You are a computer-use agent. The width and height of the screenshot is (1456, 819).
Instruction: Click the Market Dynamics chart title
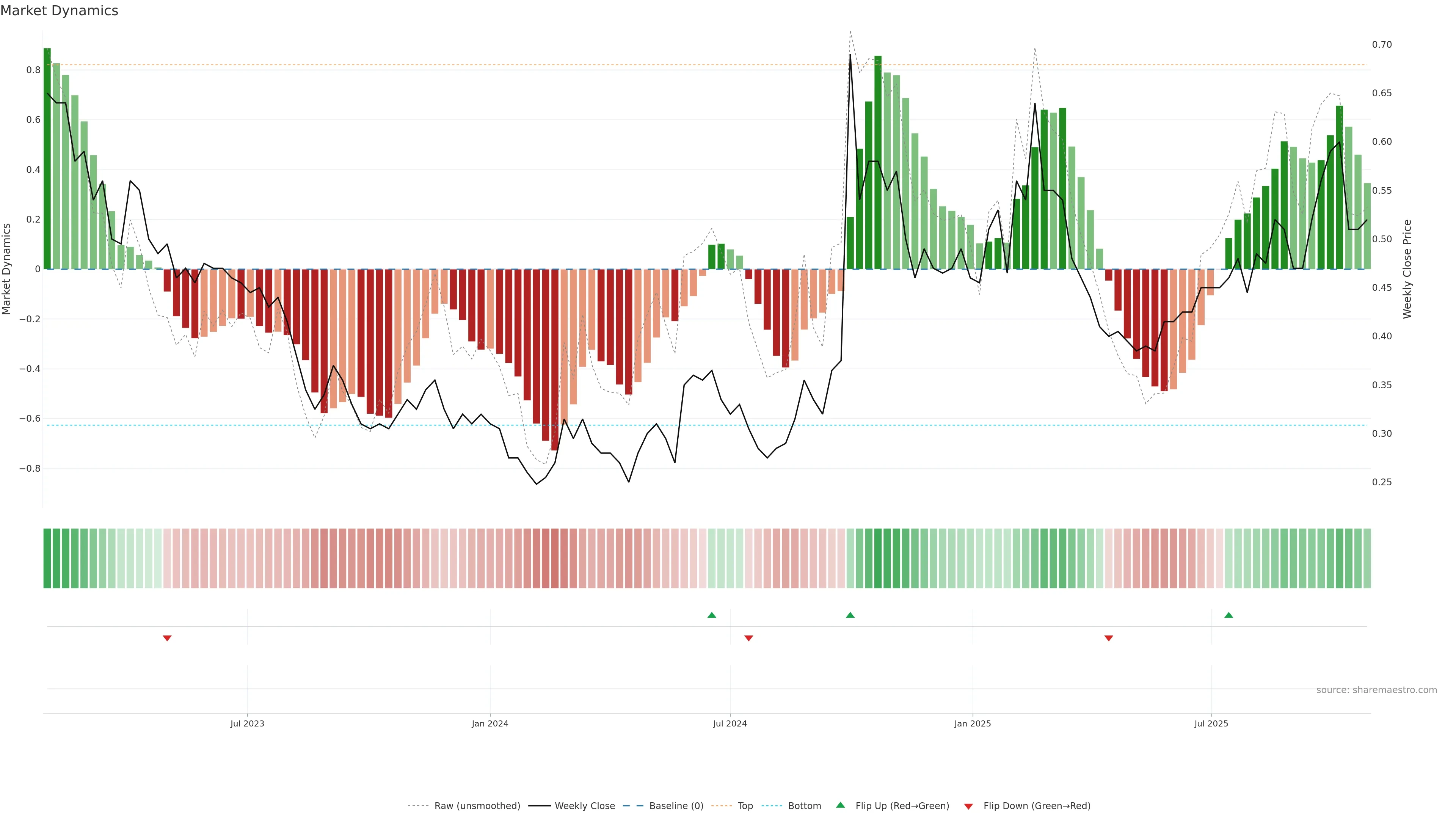(60, 11)
